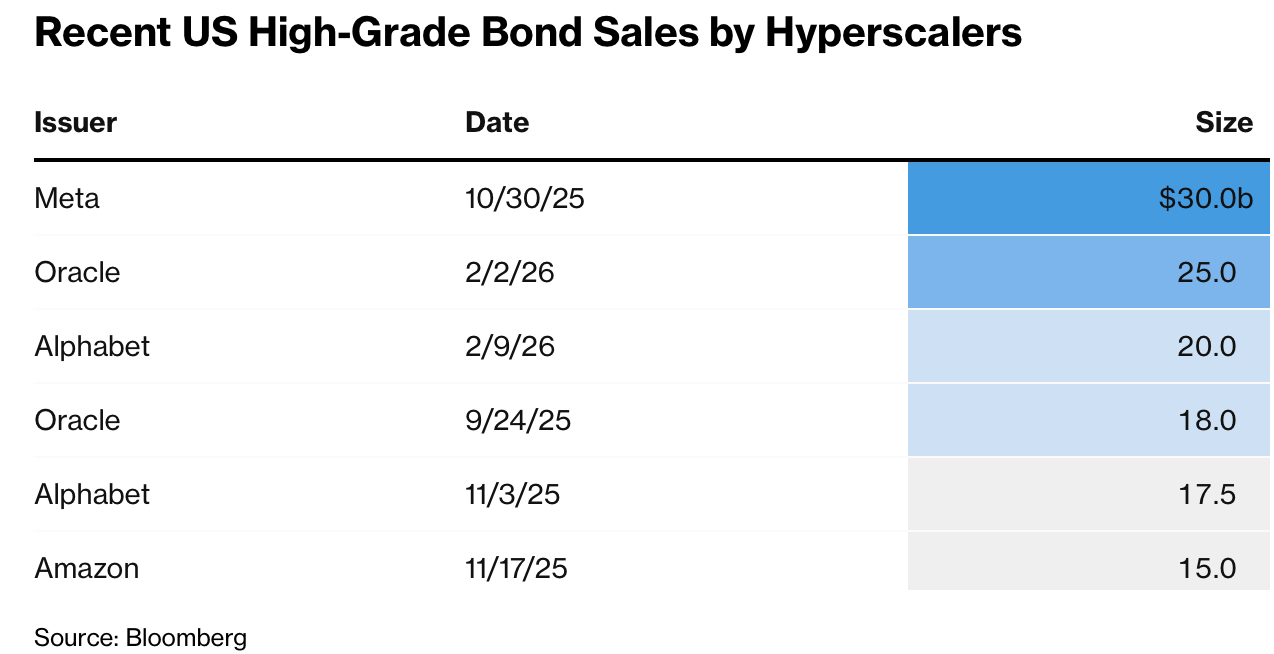1274x654 pixels.
Task: Click the 11/17/25 date cell
Action: (516, 568)
